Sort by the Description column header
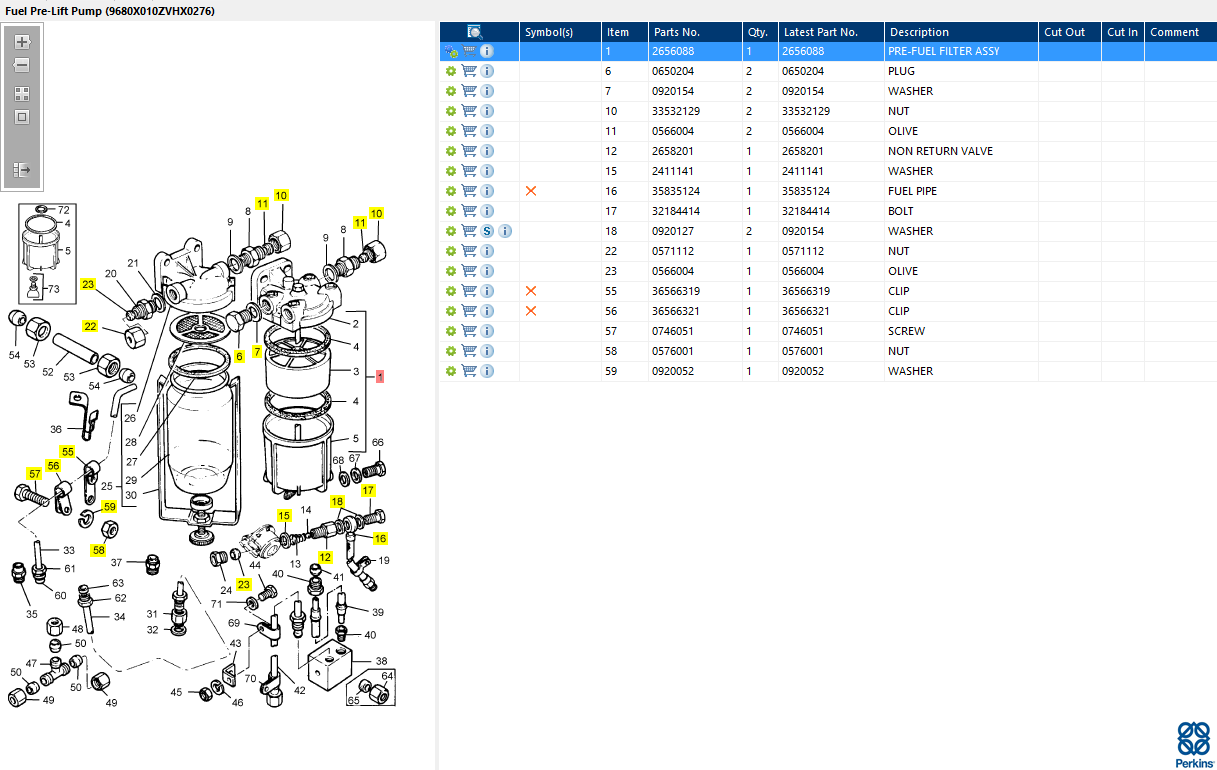The image size is (1217, 770). click(x=919, y=32)
